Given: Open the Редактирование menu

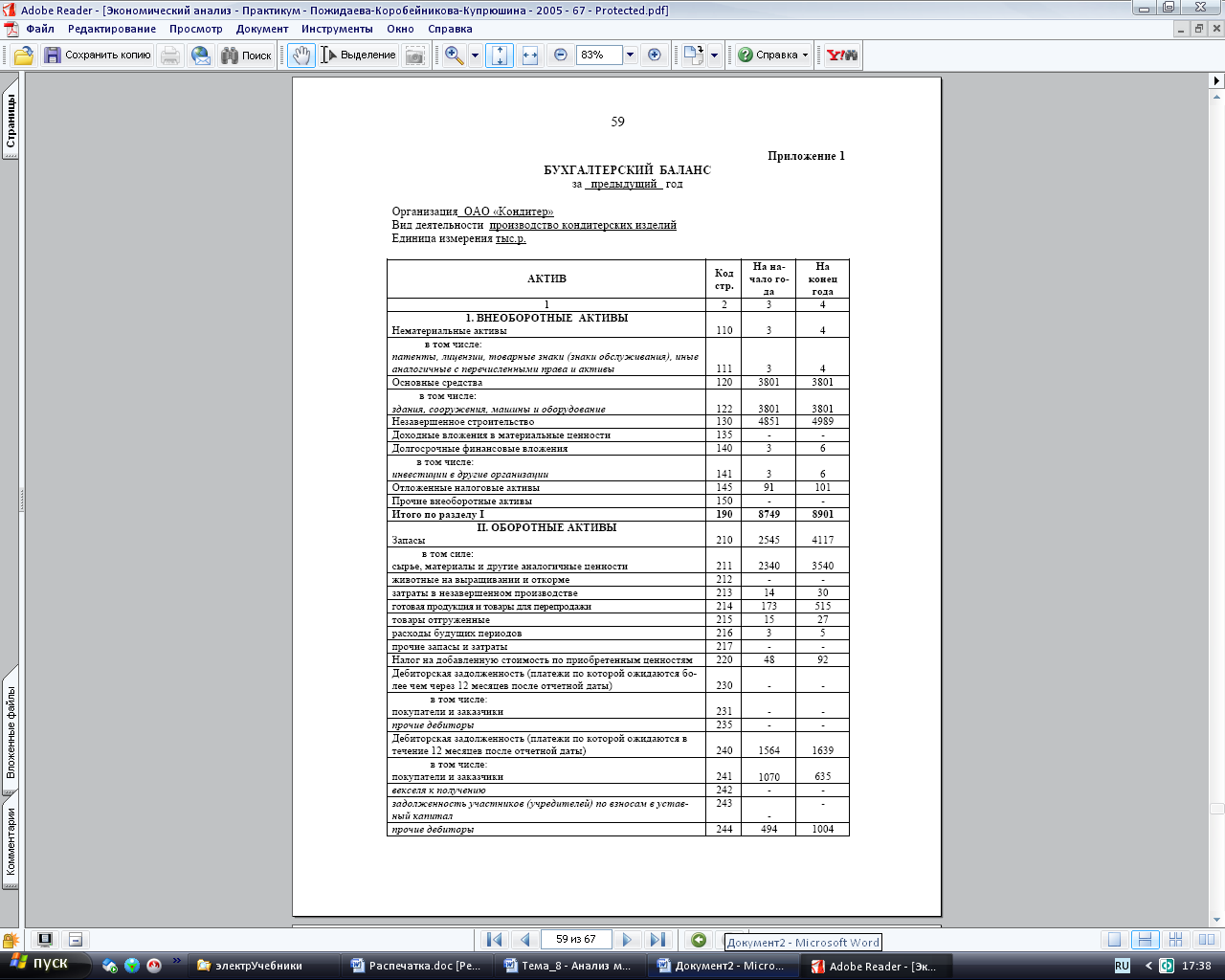Looking at the screenshot, I should (112, 29).
